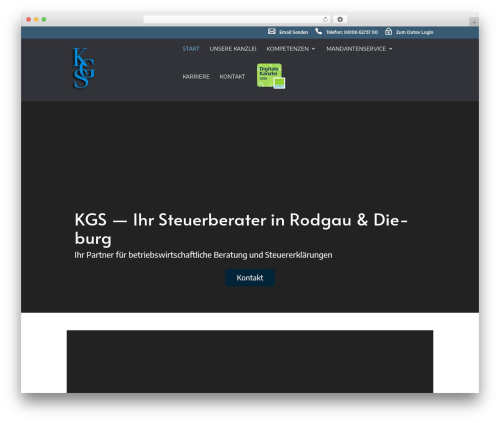Expand the KOMPETENZEN dropdown arrow
The width and height of the screenshot is (500, 423).
[x=313, y=49]
